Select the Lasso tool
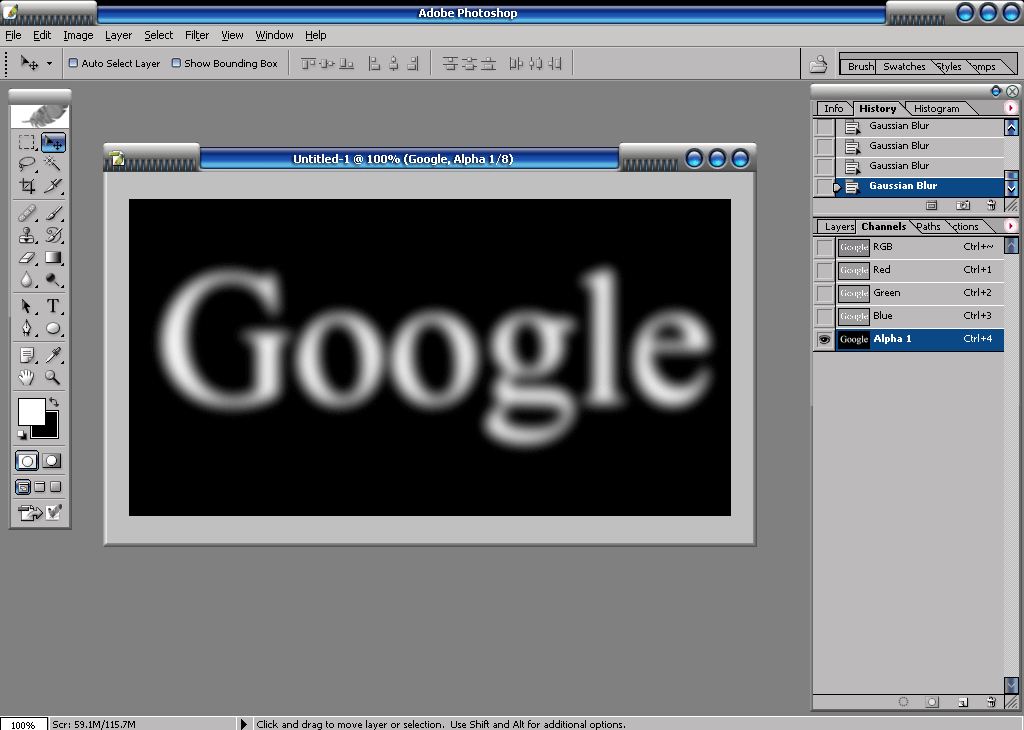The image size is (1024, 730). click(27, 164)
